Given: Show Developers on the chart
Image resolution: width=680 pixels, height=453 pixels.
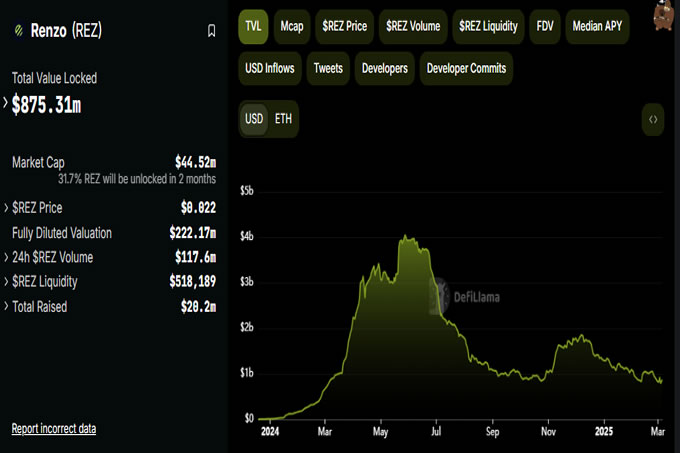Looking at the screenshot, I should pyautogui.click(x=385, y=68).
